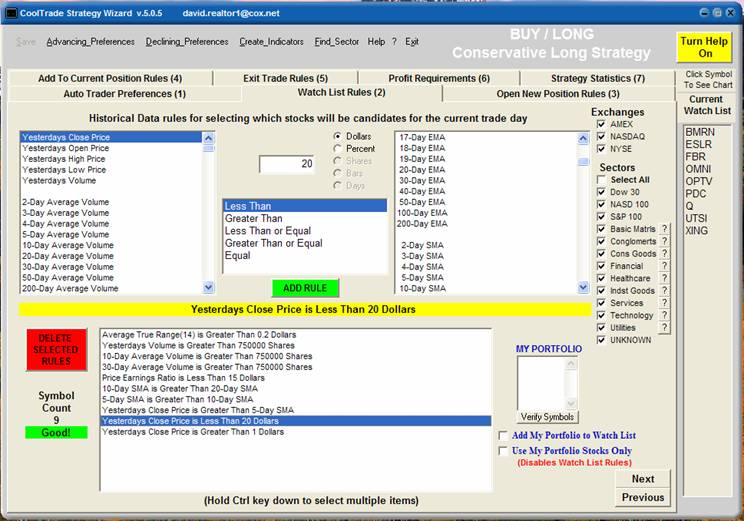Open help for Services sector
744x521 pixels.
coord(664,303)
